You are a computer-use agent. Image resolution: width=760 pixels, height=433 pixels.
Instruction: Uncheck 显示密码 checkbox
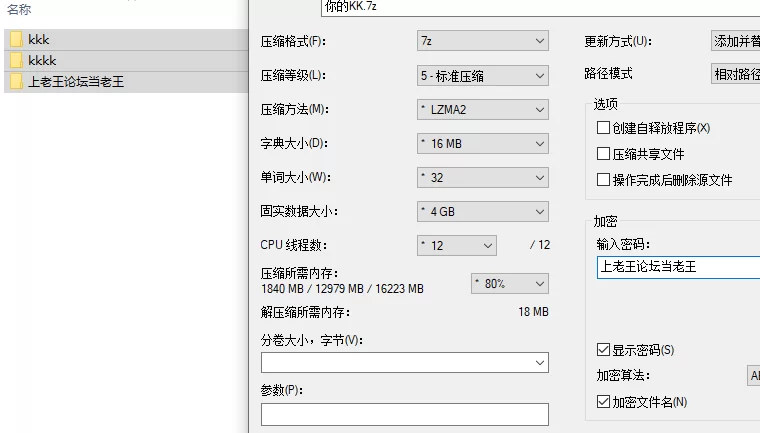click(603, 350)
